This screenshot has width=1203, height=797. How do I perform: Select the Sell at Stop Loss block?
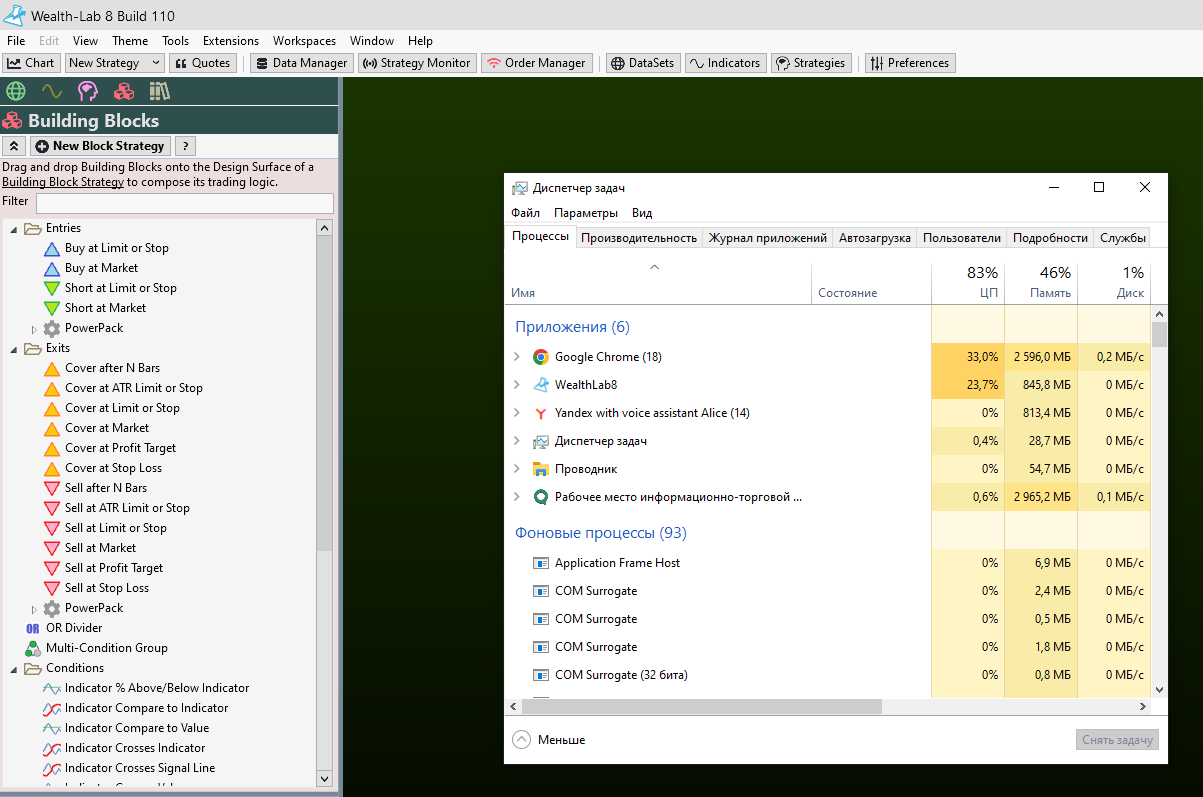point(106,588)
